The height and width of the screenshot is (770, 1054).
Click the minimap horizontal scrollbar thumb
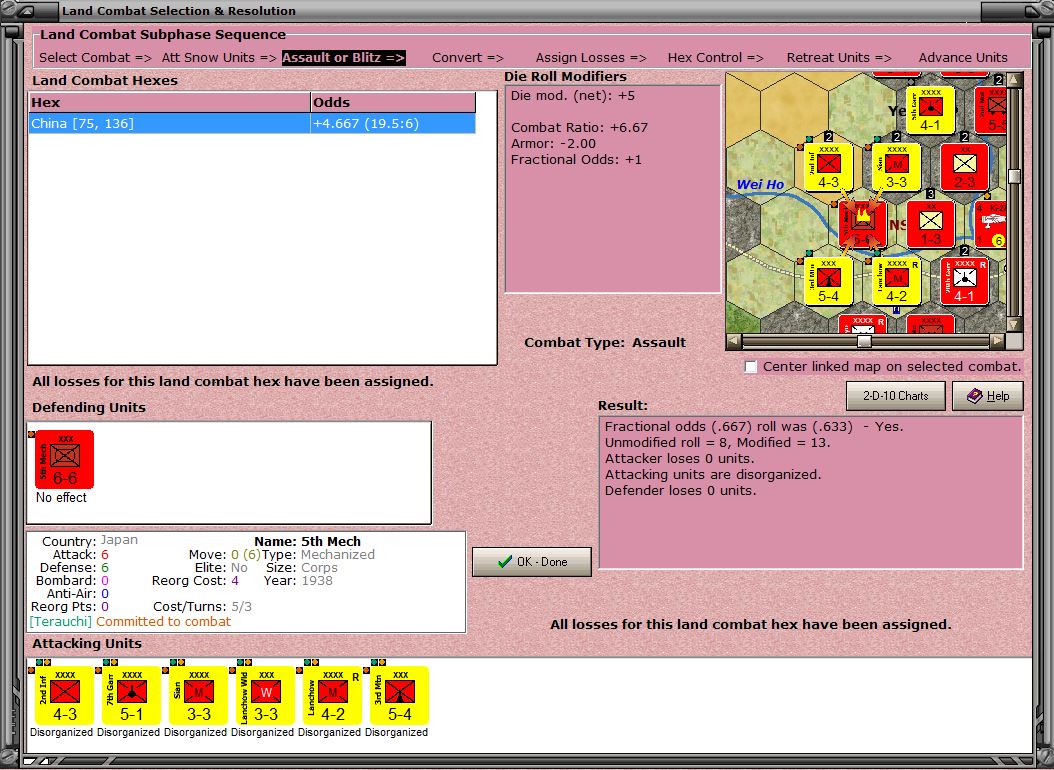point(864,341)
